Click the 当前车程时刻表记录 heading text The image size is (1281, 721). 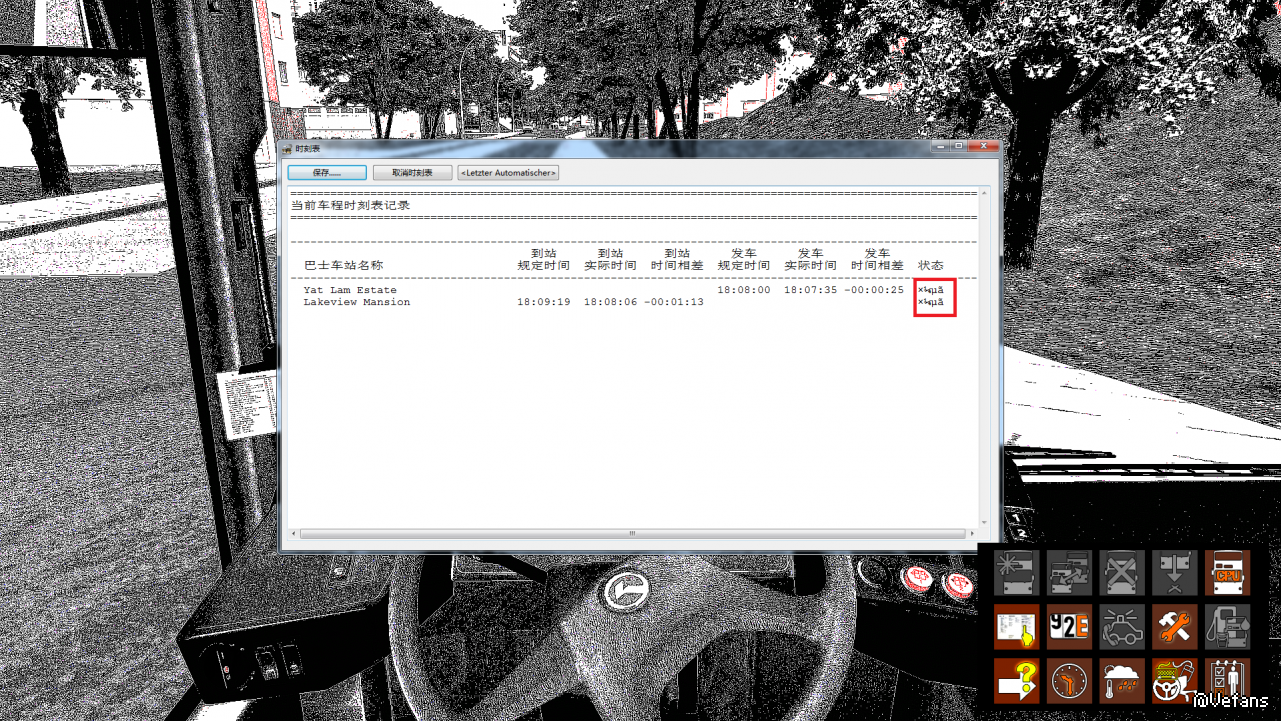pyautogui.click(x=350, y=206)
